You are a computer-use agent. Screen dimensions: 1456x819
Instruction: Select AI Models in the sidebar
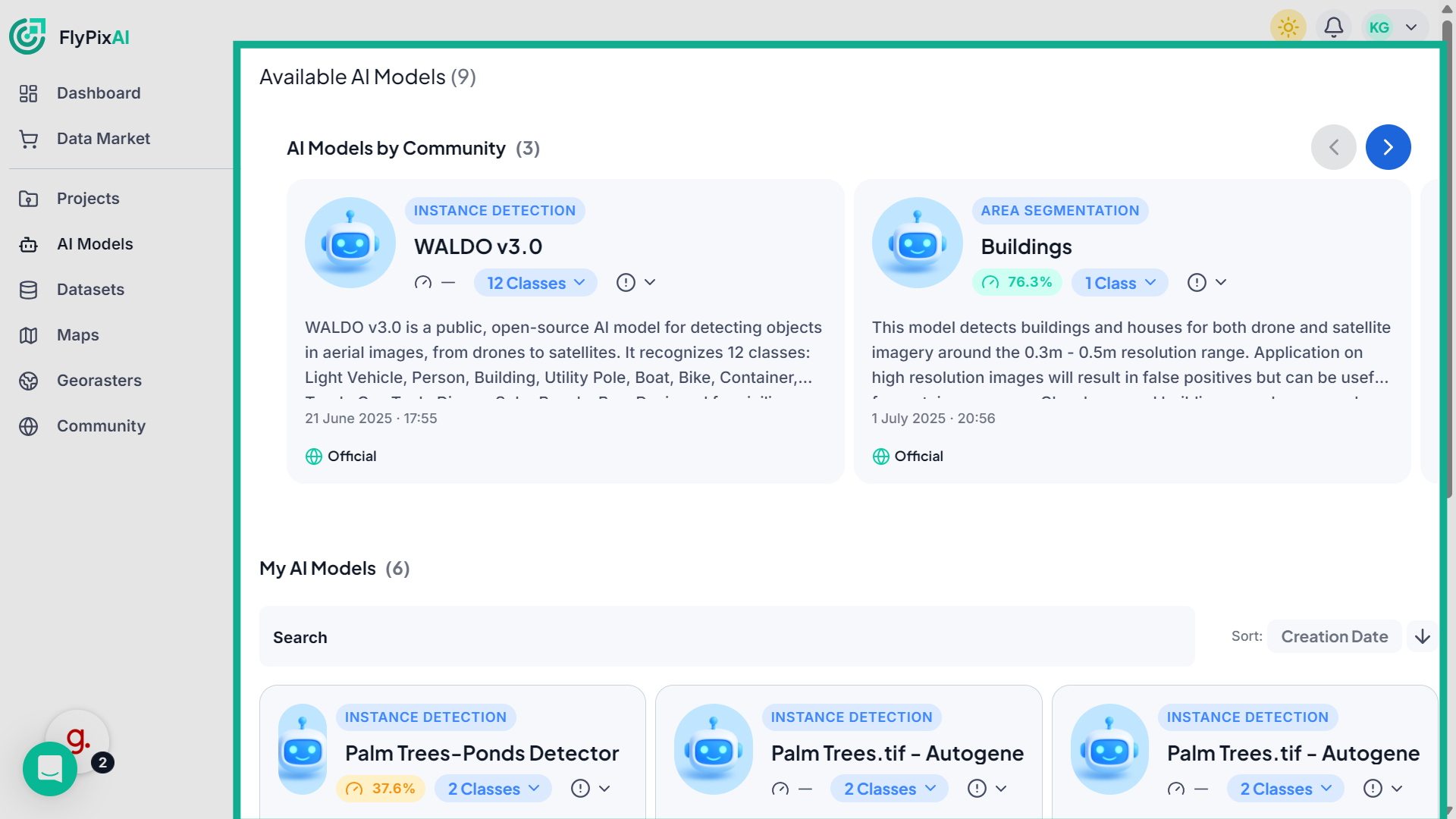click(95, 244)
